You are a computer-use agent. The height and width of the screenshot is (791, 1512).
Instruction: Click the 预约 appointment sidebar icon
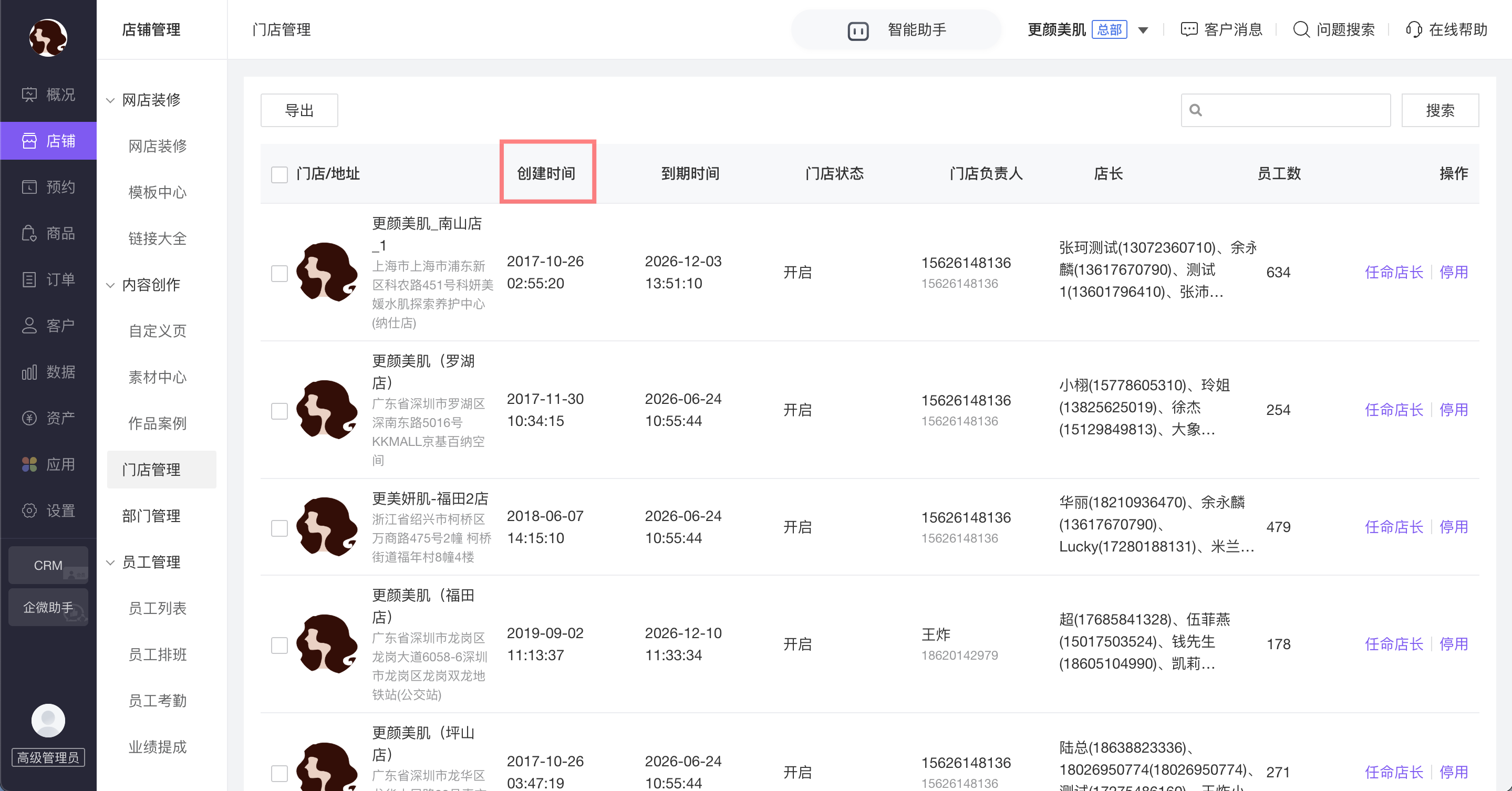pyautogui.click(x=29, y=187)
